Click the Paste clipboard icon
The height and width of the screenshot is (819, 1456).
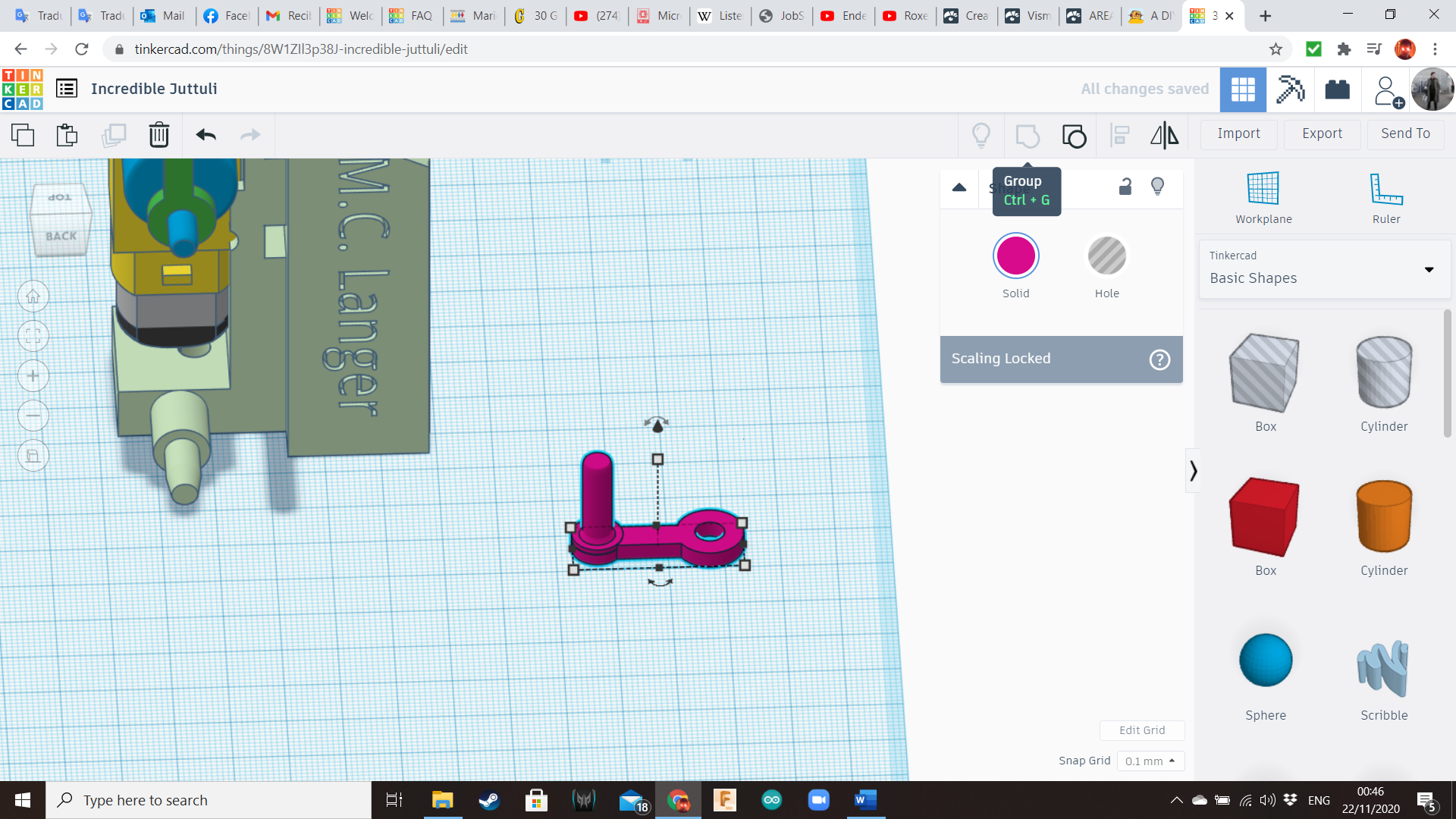(67, 135)
